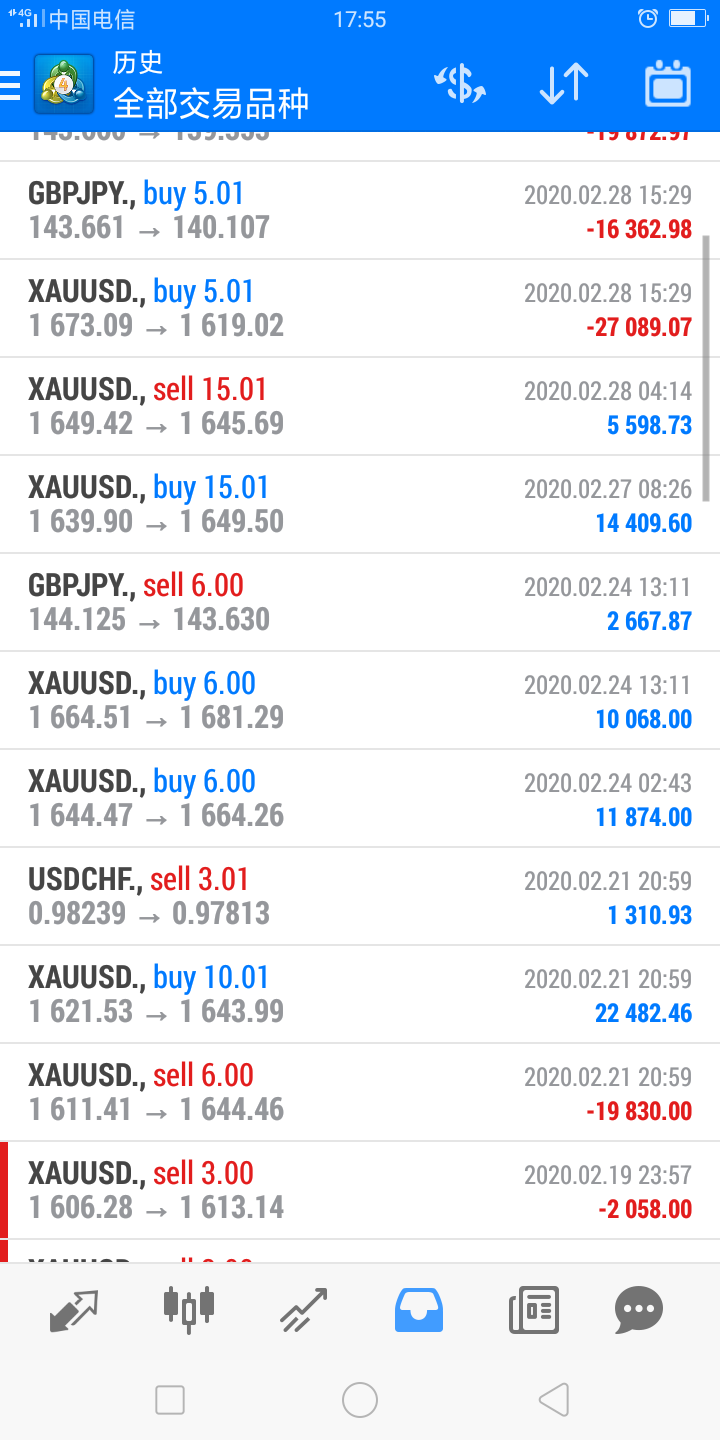Tap the sort order arrows icon
Screen dimensions: 720x1440
563,84
